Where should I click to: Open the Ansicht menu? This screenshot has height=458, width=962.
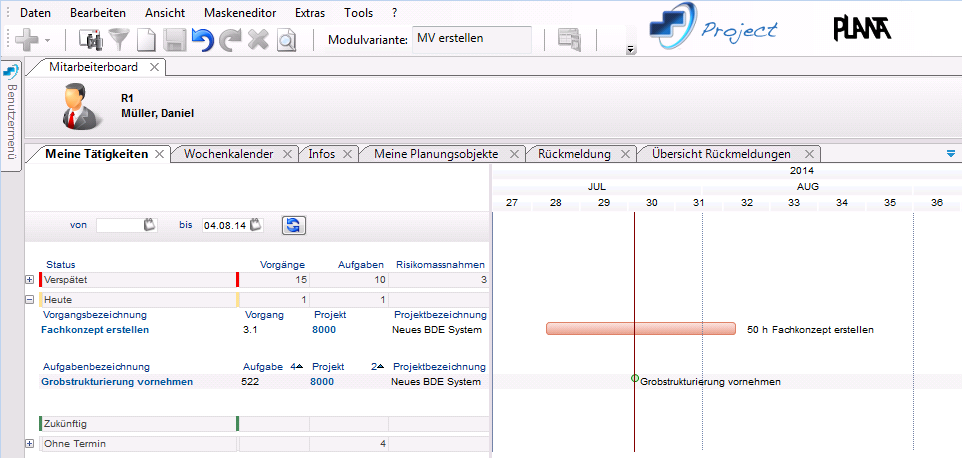[163, 12]
